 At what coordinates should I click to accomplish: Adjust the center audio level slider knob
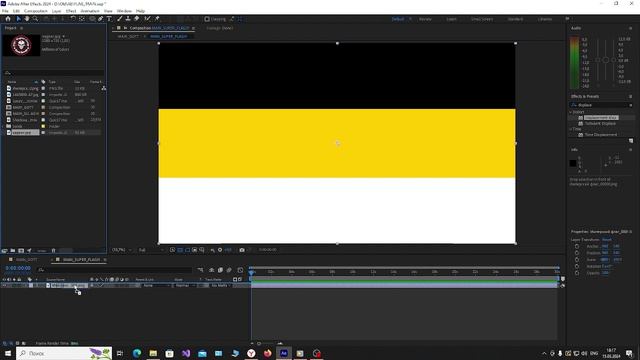606,60
